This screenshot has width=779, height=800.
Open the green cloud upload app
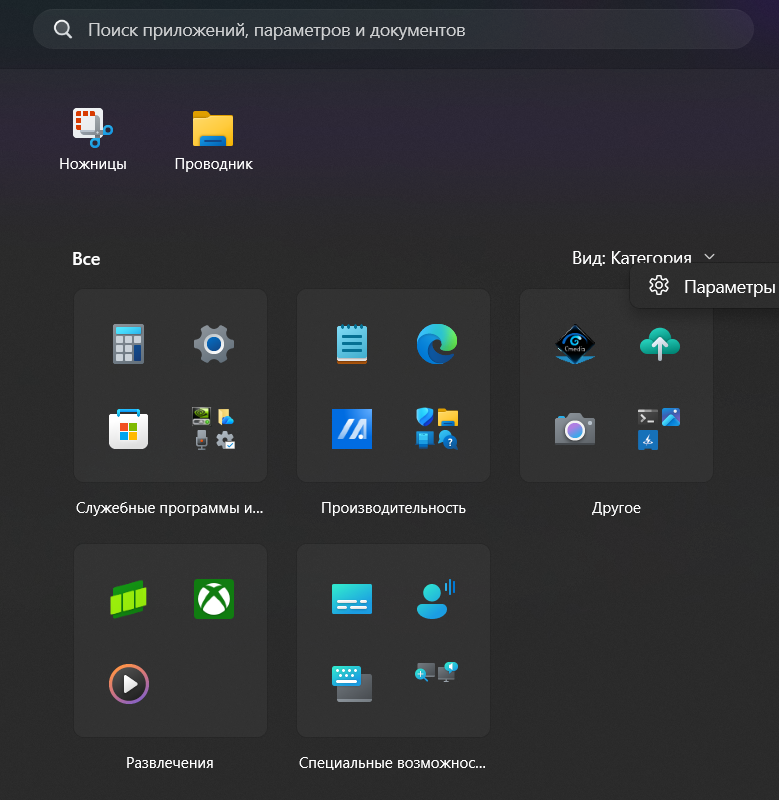pyautogui.click(x=660, y=344)
